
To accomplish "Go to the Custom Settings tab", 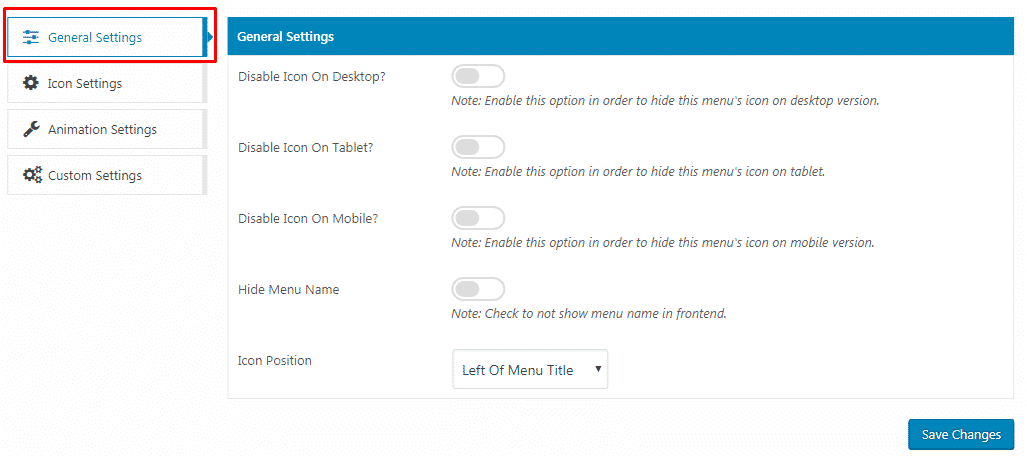I will (x=106, y=175).
